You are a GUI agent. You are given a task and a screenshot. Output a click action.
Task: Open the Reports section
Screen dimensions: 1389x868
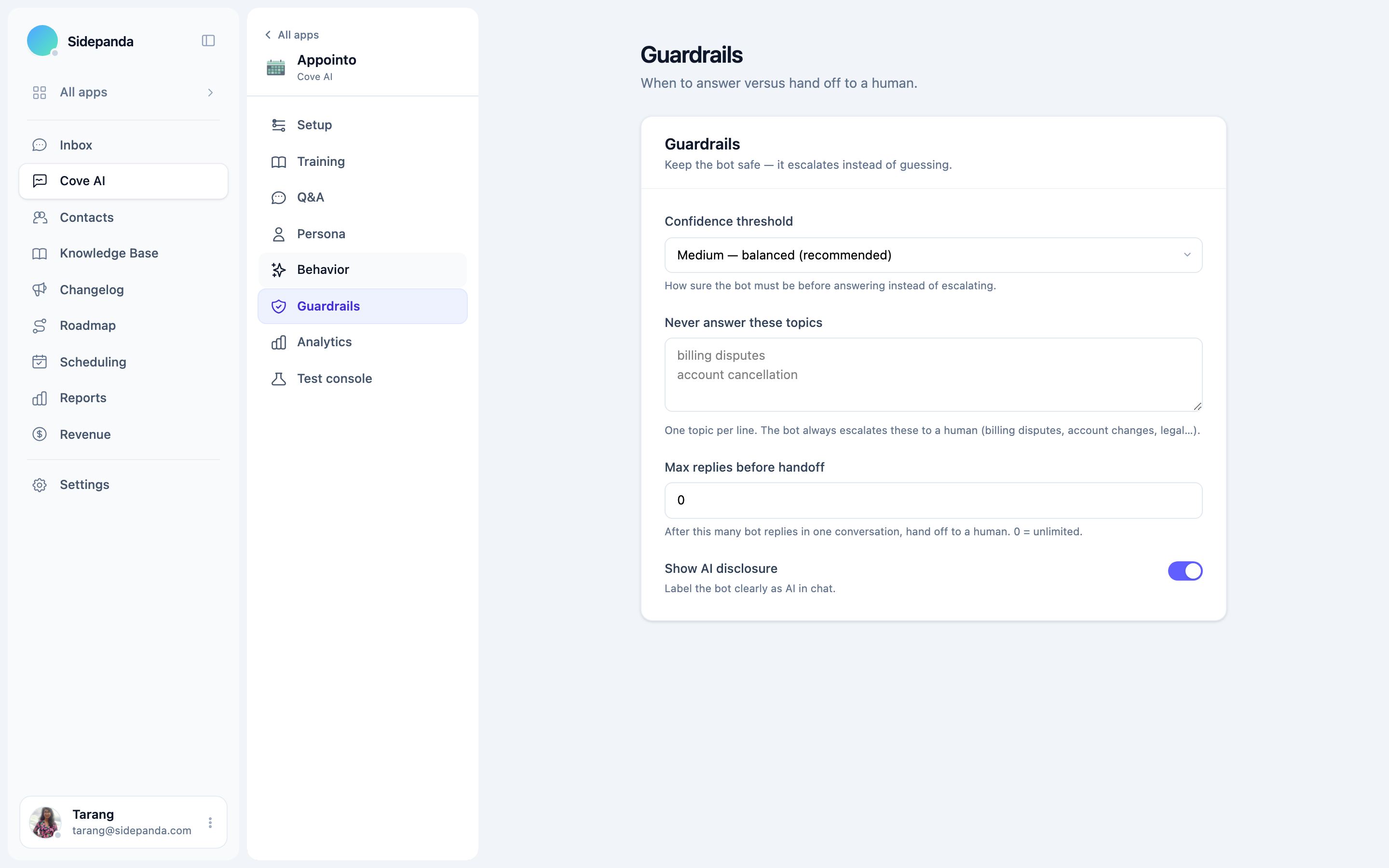click(123, 398)
